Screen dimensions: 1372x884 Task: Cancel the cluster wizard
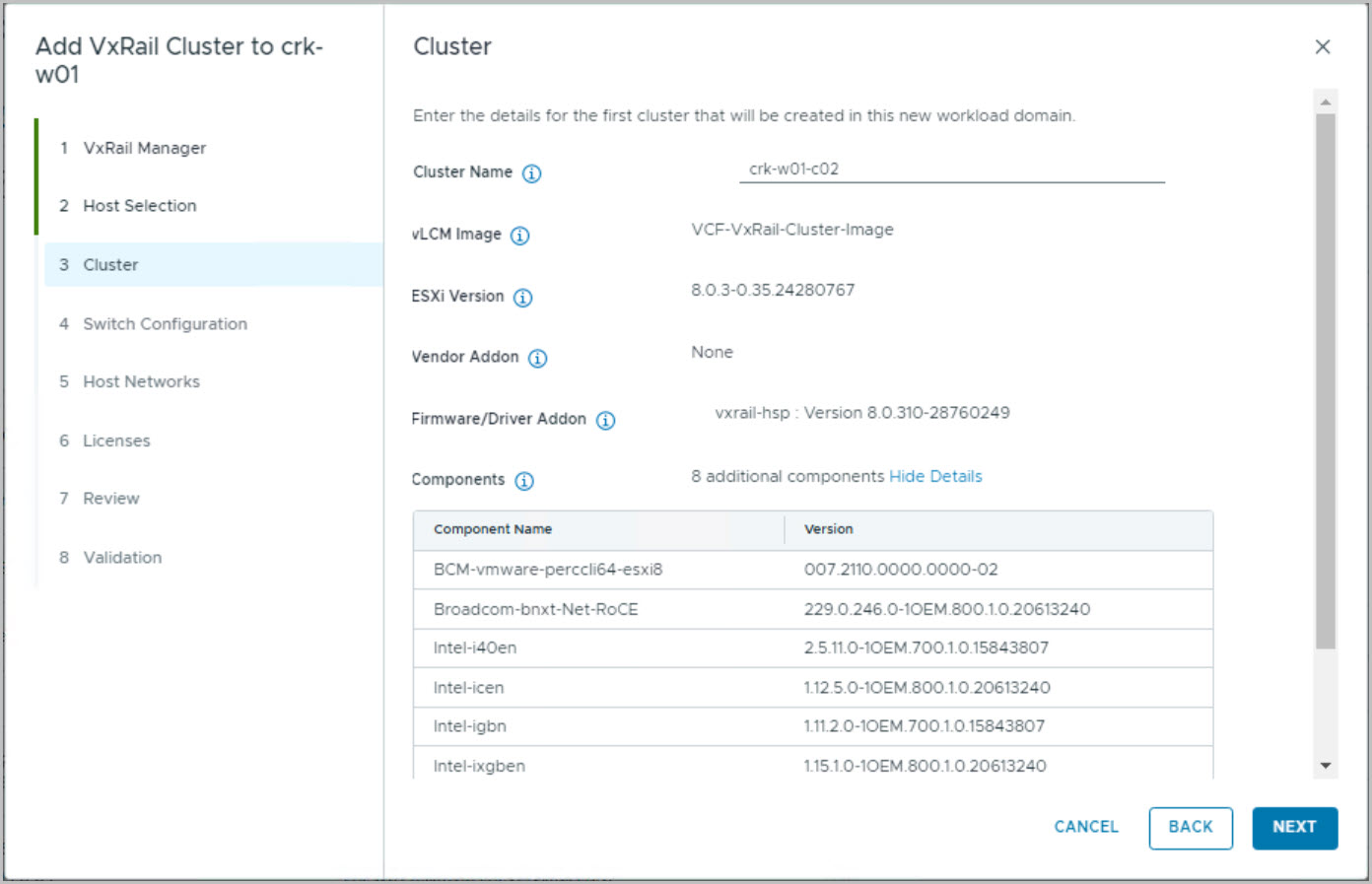1085,828
